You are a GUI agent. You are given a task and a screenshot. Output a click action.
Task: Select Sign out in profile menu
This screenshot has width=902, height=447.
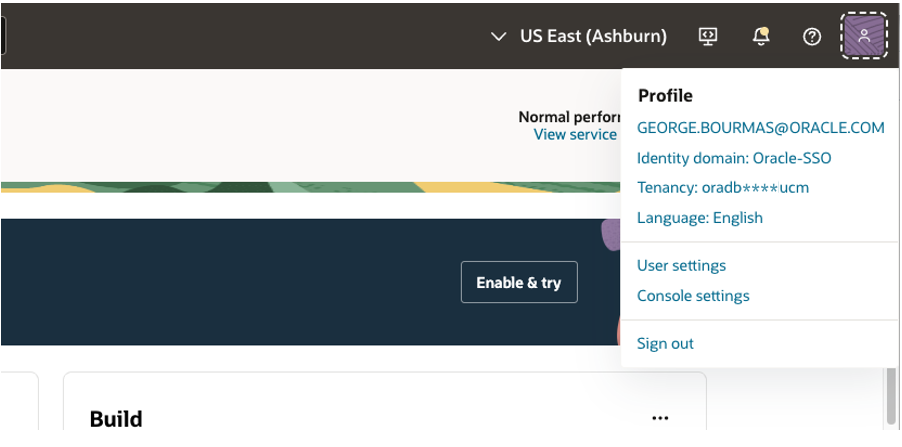click(x=665, y=343)
